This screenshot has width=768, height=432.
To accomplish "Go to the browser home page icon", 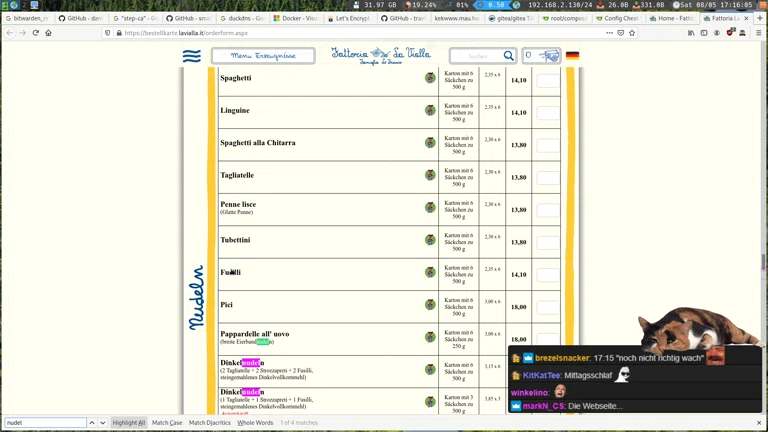I will click(x=48, y=33).
